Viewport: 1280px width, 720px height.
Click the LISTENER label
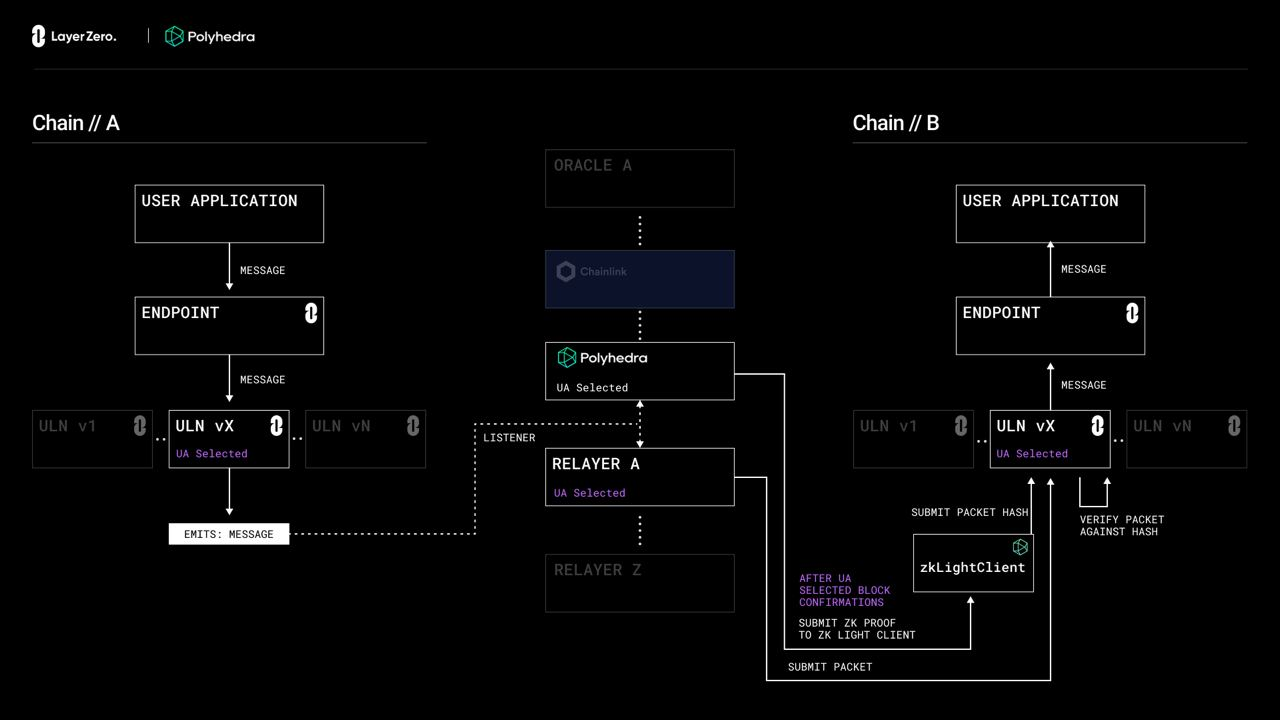(509, 438)
